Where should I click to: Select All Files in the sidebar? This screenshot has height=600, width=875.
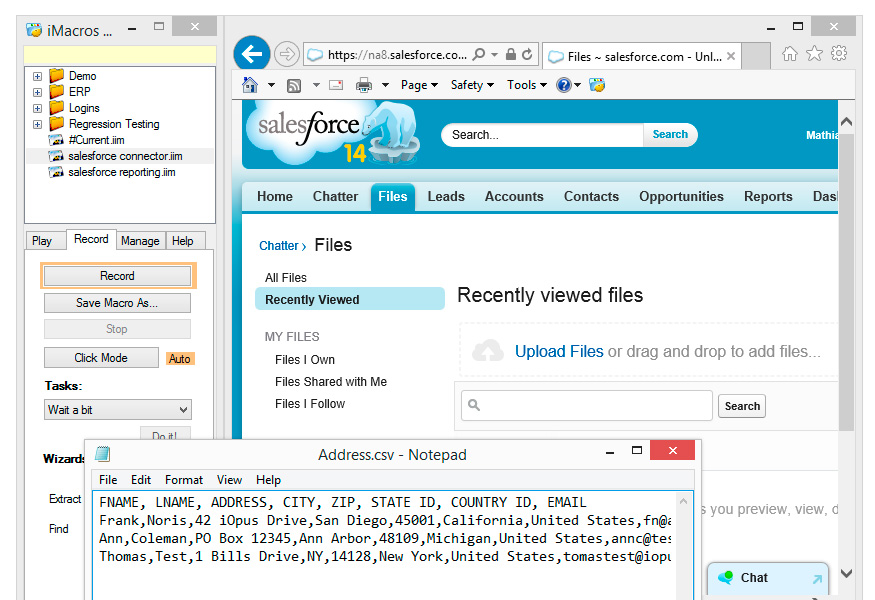coord(286,277)
